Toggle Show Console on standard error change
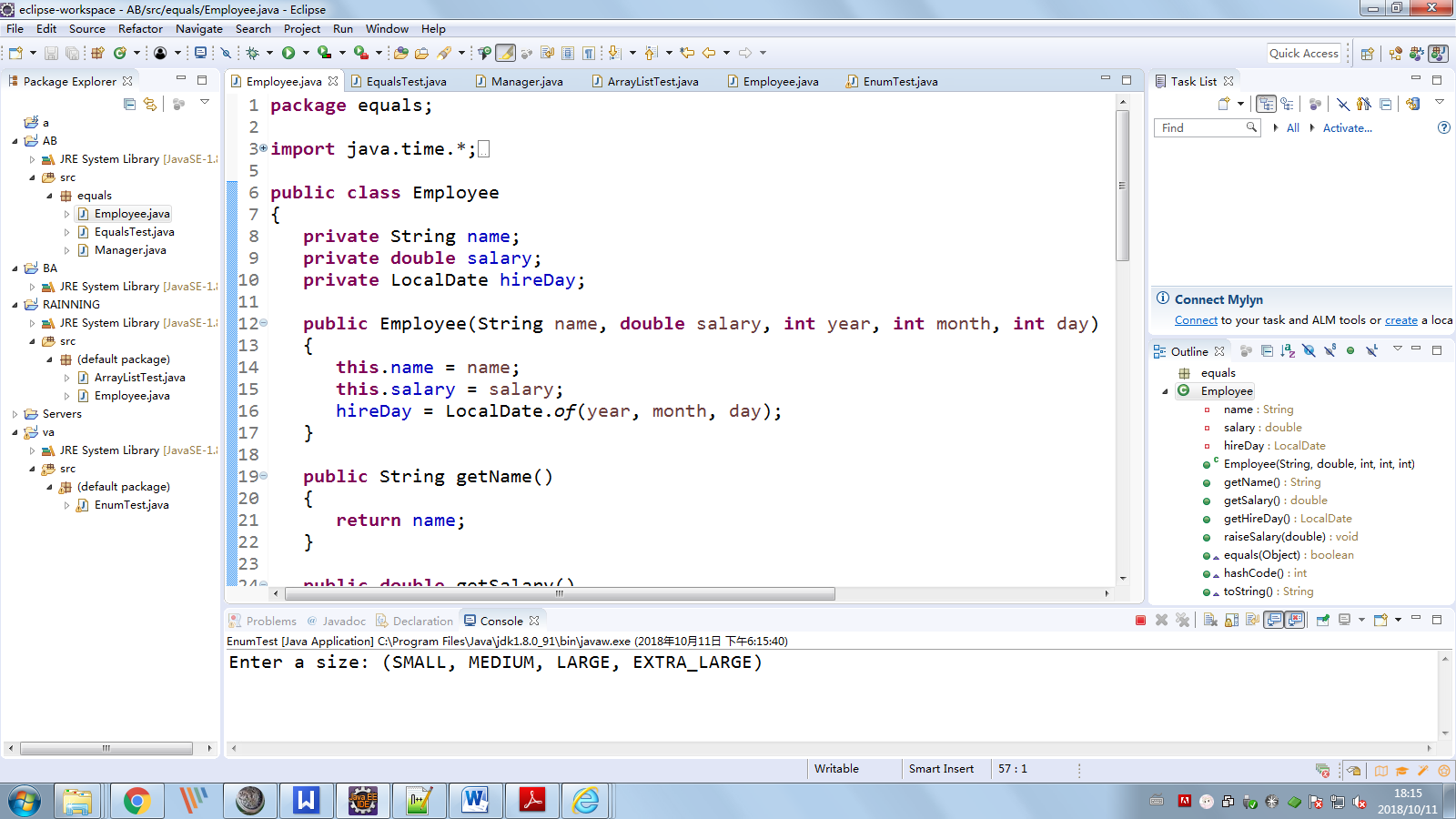This screenshot has height=819, width=1456. click(1295, 620)
